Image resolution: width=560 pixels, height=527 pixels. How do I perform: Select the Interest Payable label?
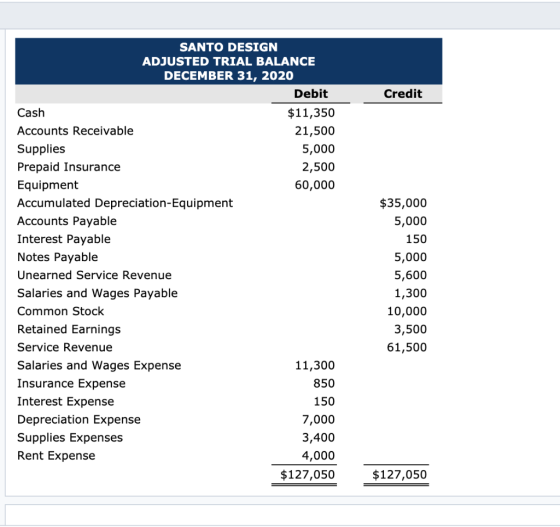click(x=64, y=239)
